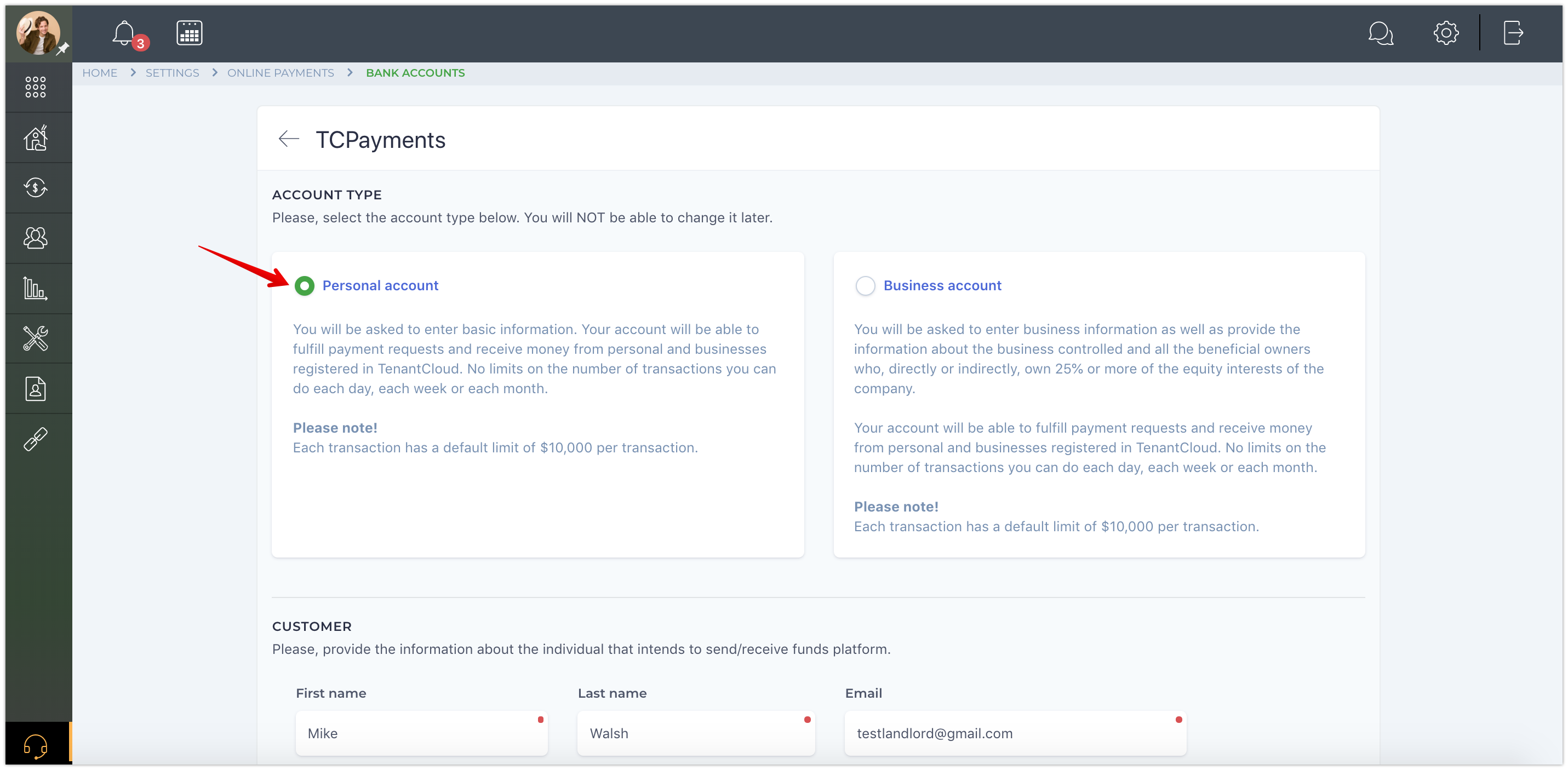This screenshot has width=1568, height=770.
Task: Click the Business account label
Action: [942, 285]
